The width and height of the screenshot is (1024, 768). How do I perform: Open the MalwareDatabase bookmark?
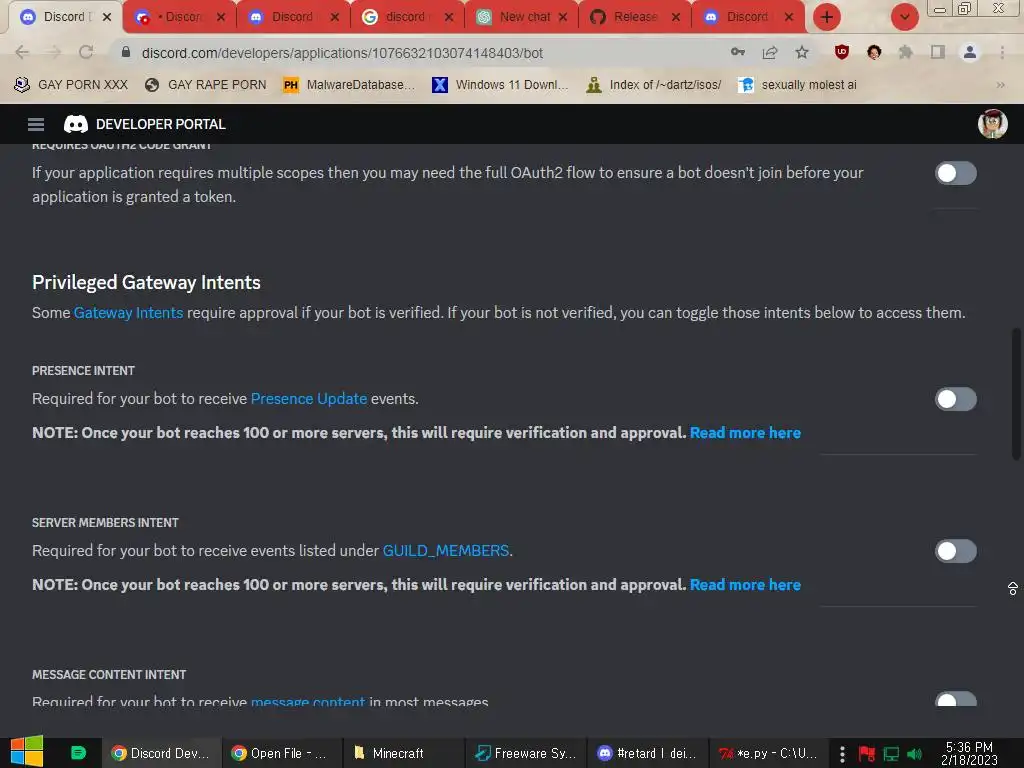[349, 85]
